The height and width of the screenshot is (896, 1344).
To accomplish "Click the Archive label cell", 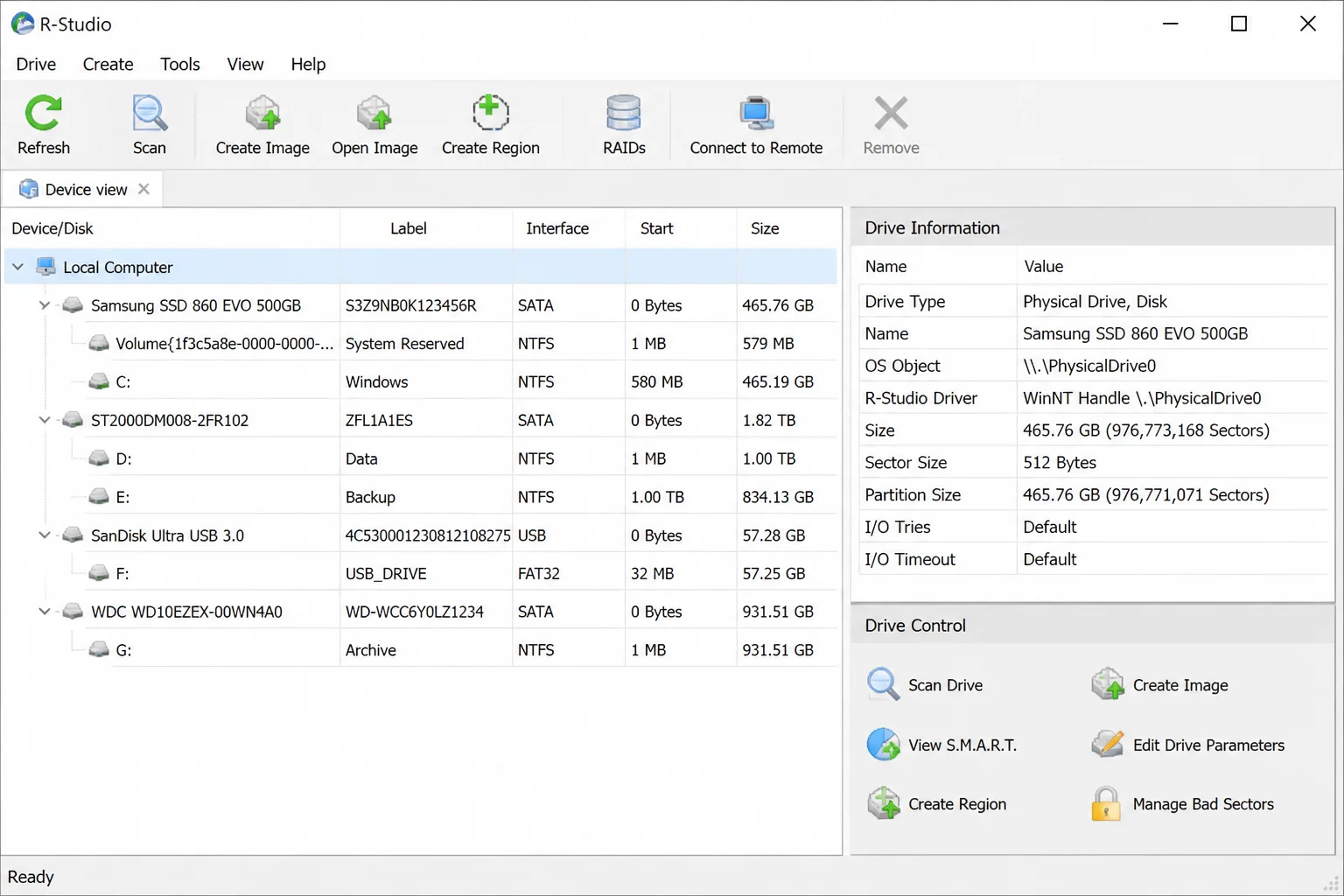I will pos(370,650).
